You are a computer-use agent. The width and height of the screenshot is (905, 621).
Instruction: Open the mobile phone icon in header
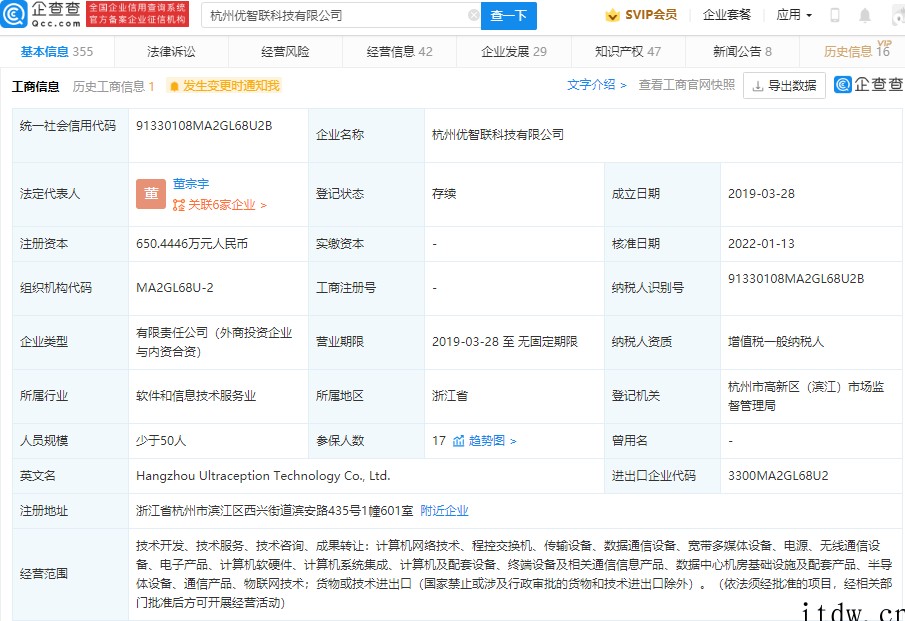tap(835, 16)
